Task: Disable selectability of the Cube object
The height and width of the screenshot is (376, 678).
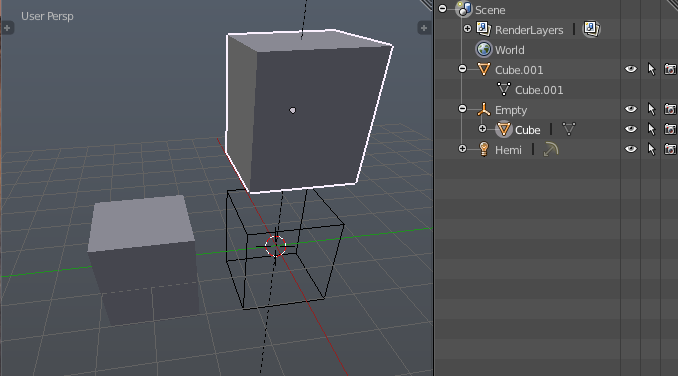Action: pos(651,129)
